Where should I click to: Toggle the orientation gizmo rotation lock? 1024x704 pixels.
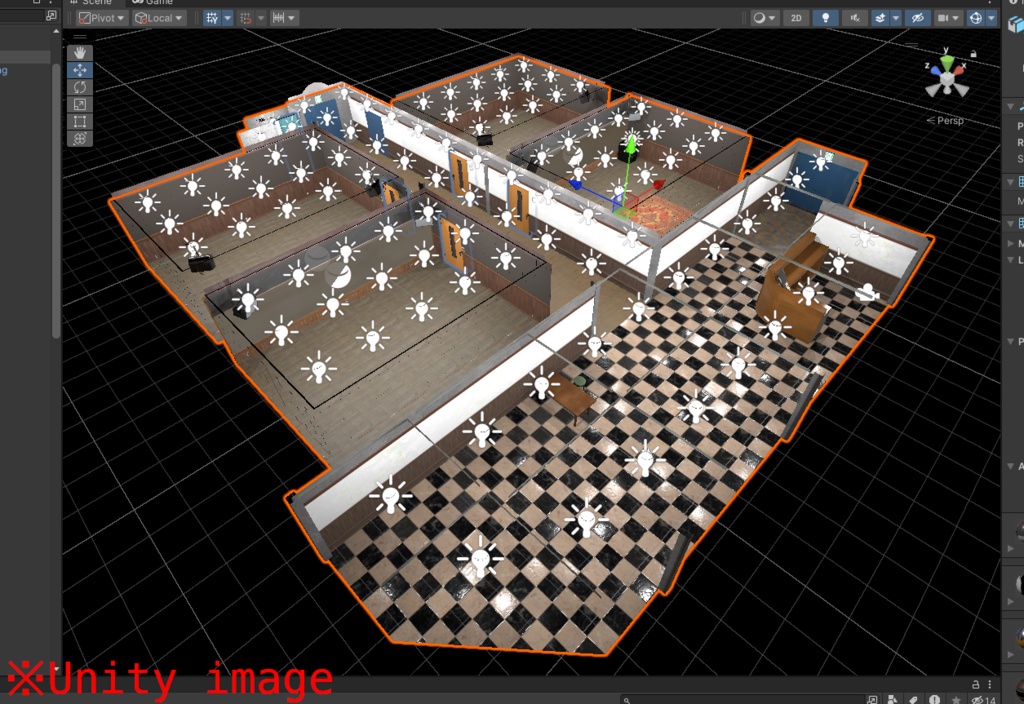pos(973,54)
